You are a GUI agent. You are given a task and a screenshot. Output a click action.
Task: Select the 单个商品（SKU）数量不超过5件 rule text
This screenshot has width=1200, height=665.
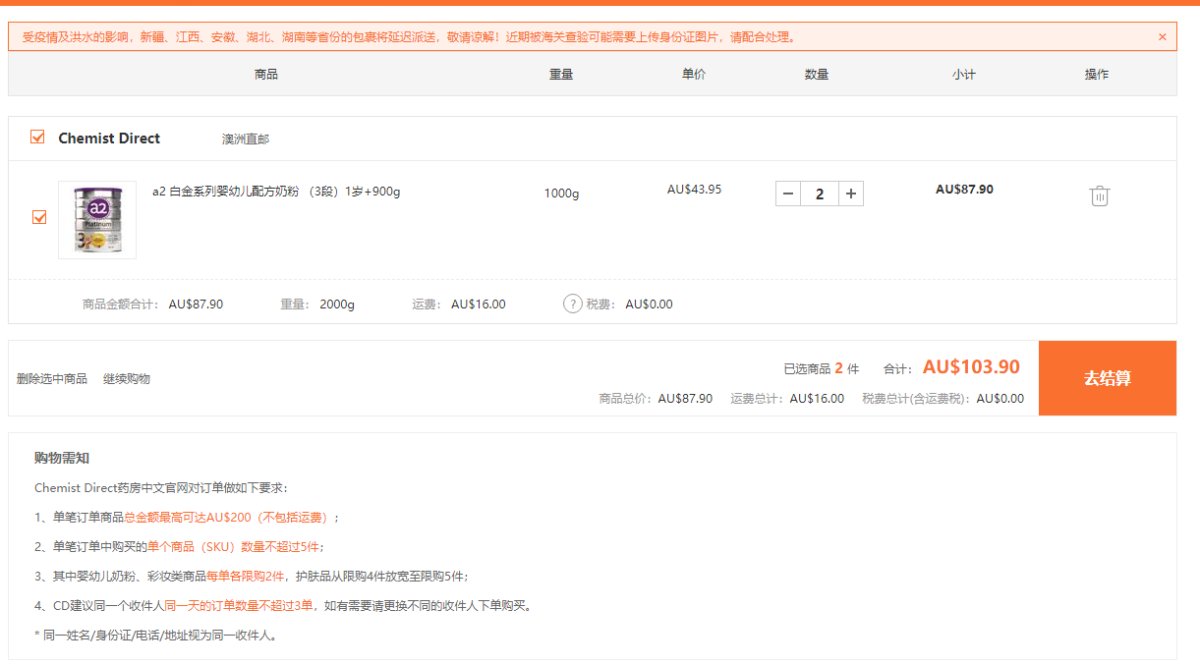click(x=235, y=547)
